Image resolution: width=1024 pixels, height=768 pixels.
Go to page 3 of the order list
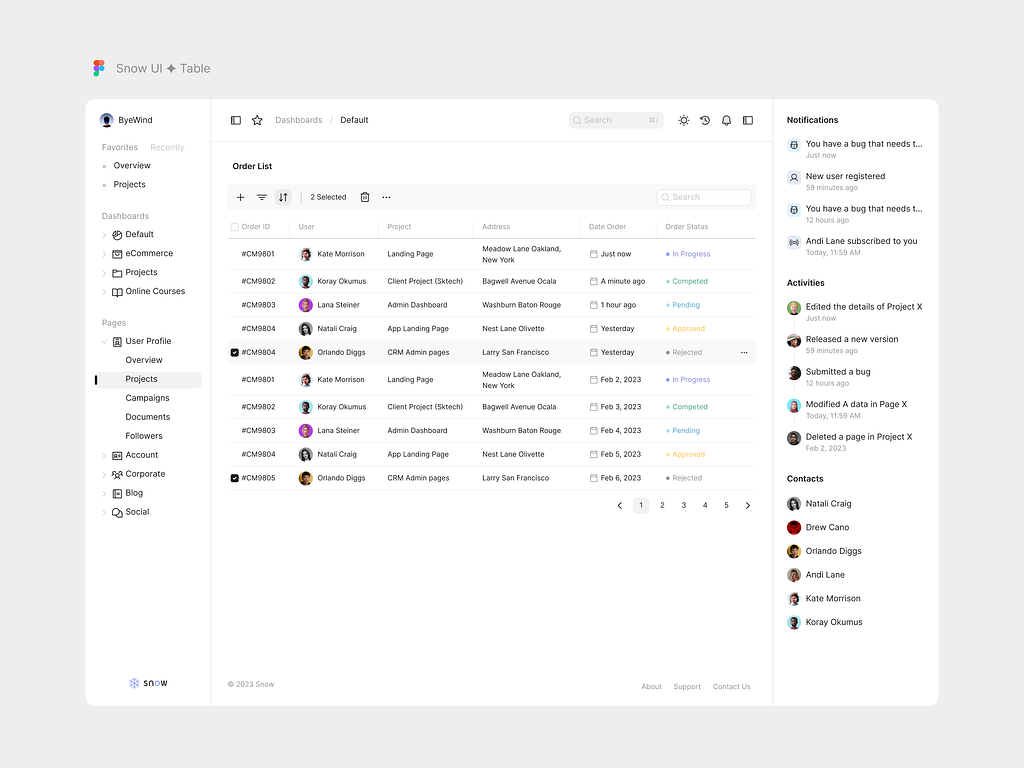(x=683, y=505)
